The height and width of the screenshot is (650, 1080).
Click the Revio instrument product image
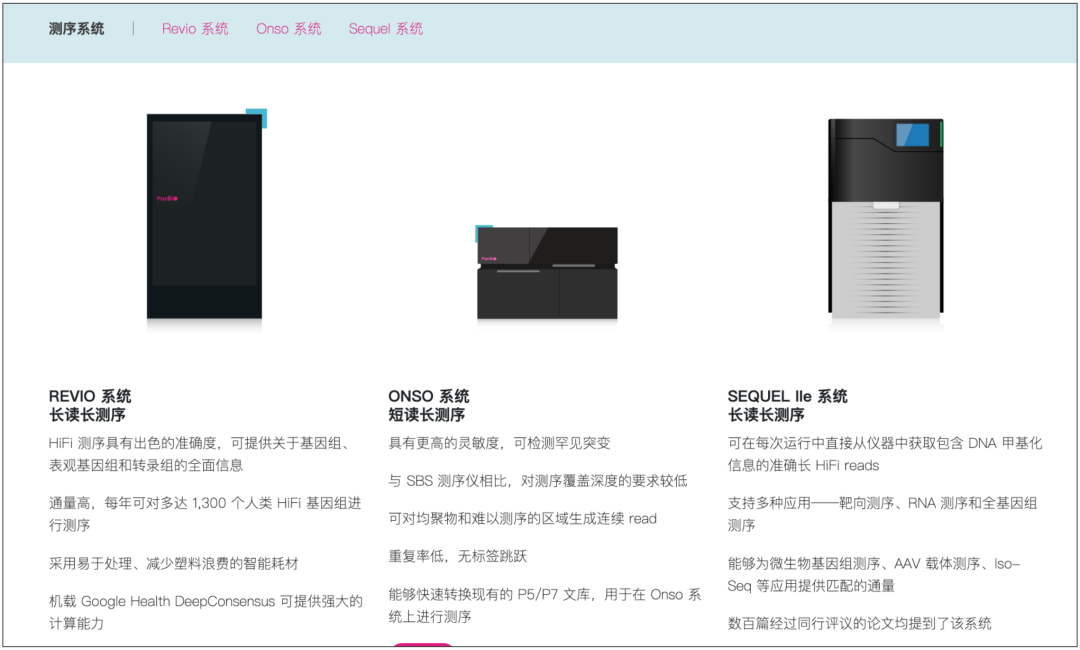[x=205, y=216]
